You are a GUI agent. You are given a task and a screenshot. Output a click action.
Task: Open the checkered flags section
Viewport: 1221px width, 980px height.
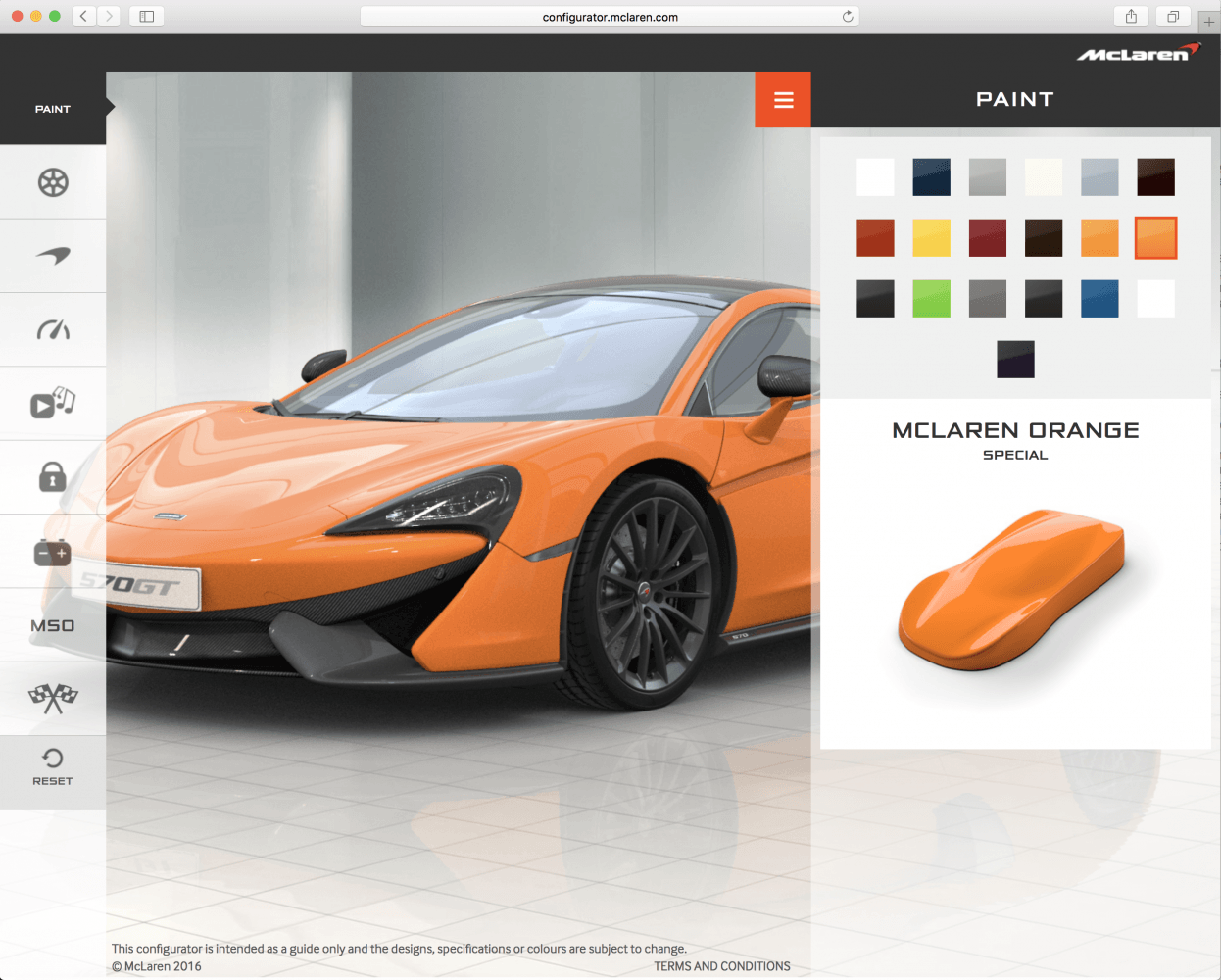[53, 699]
